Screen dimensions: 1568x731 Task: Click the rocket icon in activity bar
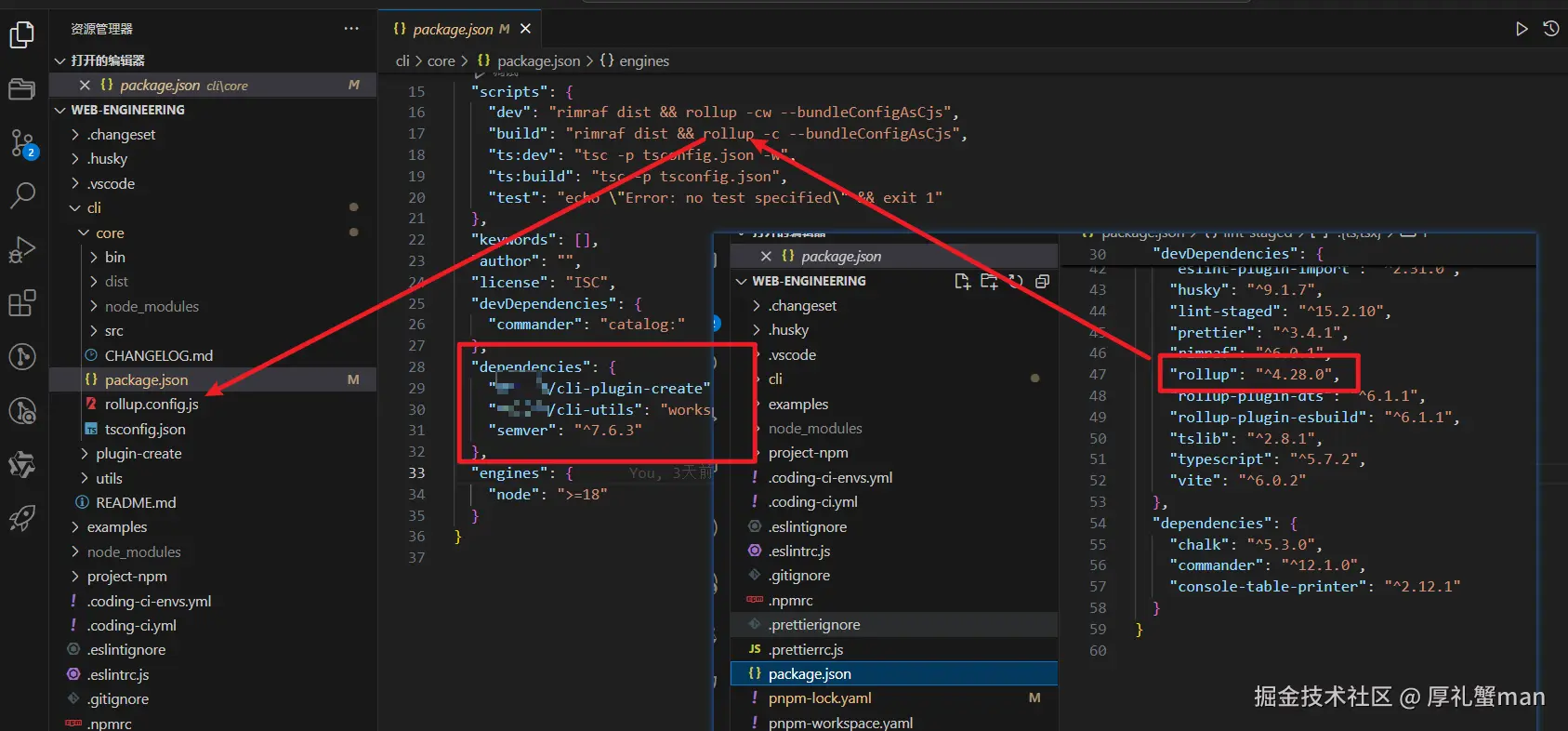click(x=21, y=517)
